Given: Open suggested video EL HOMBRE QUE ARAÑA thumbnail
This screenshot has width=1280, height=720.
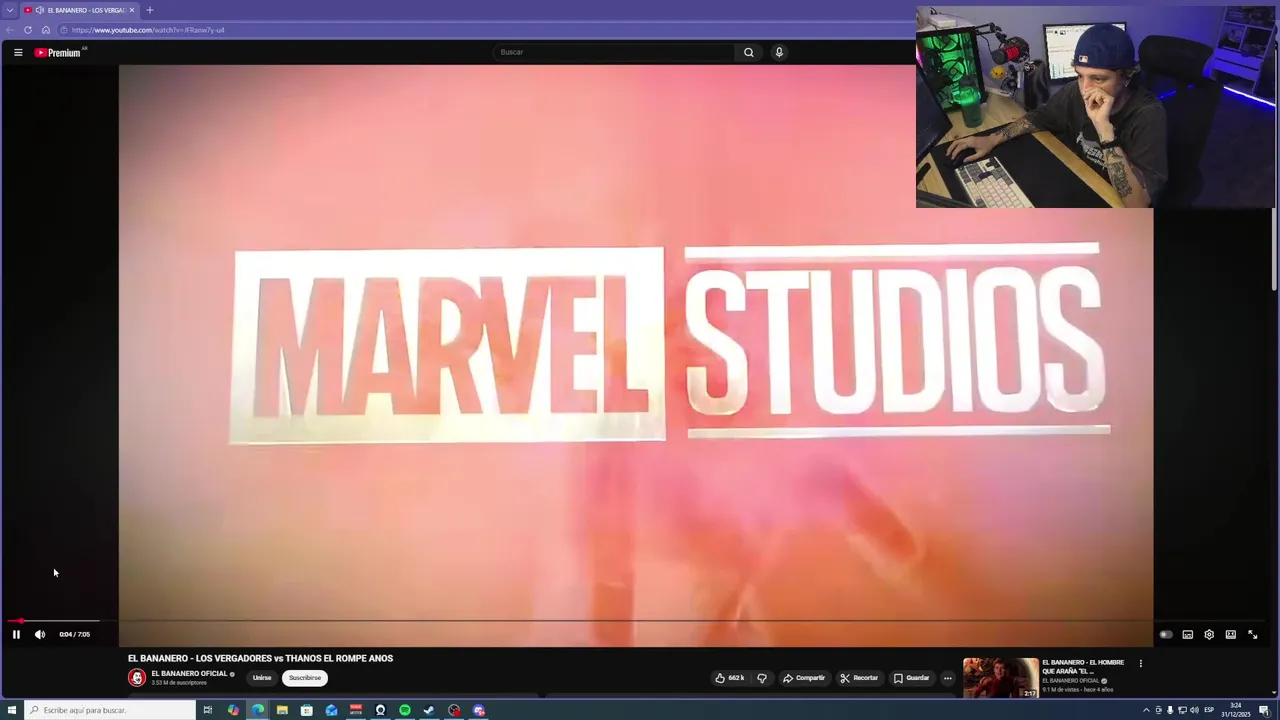Looking at the screenshot, I should pos(1000,678).
